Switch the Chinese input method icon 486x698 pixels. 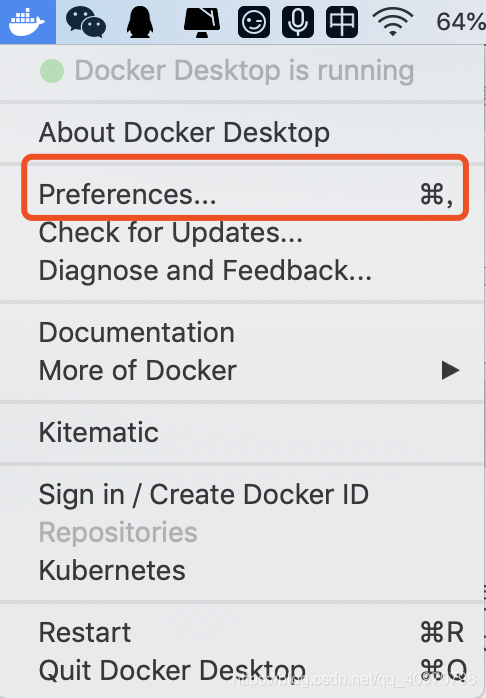342,22
